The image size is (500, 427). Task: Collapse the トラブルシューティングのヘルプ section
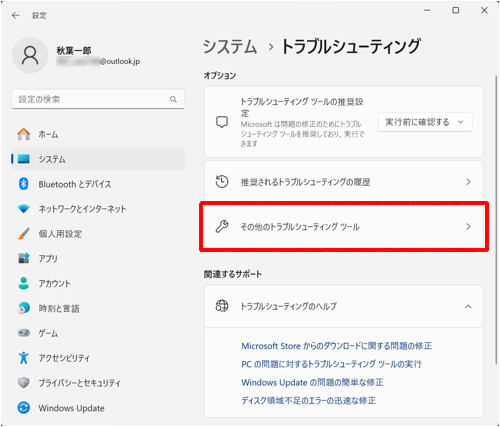pos(468,306)
